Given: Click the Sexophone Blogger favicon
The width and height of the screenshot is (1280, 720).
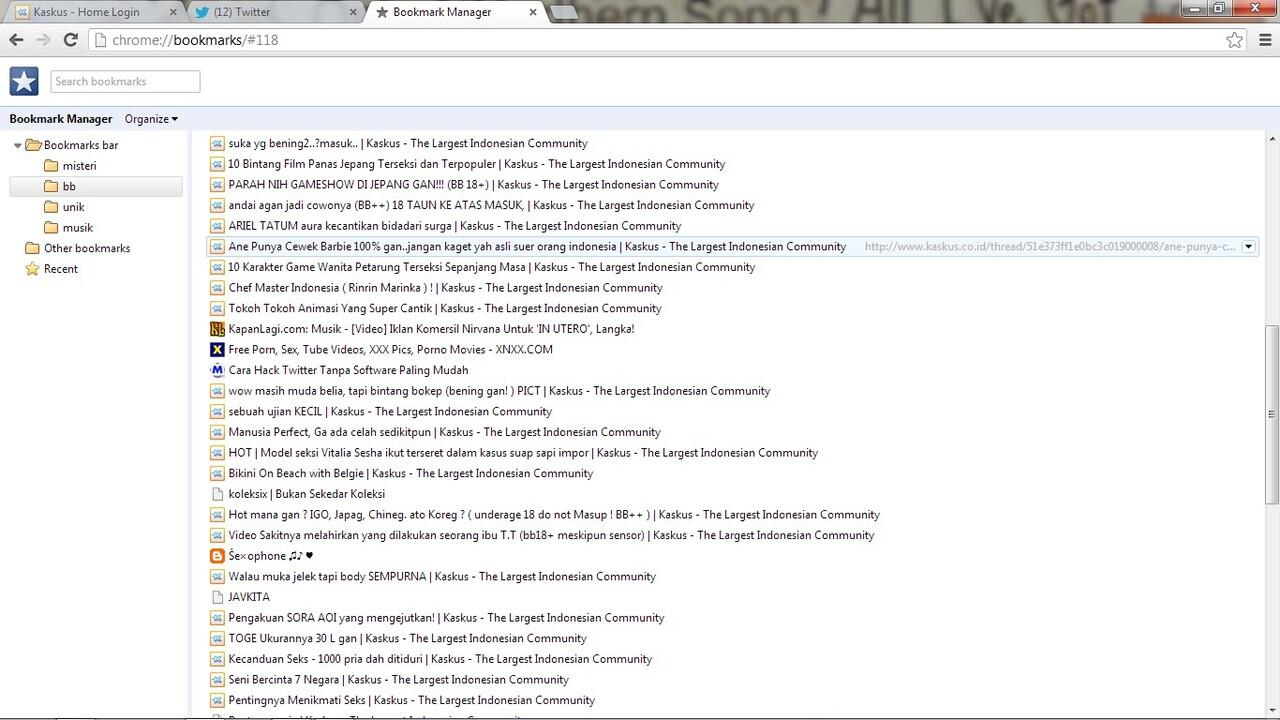Looking at the screenshot, I should [x=217, y=556].
